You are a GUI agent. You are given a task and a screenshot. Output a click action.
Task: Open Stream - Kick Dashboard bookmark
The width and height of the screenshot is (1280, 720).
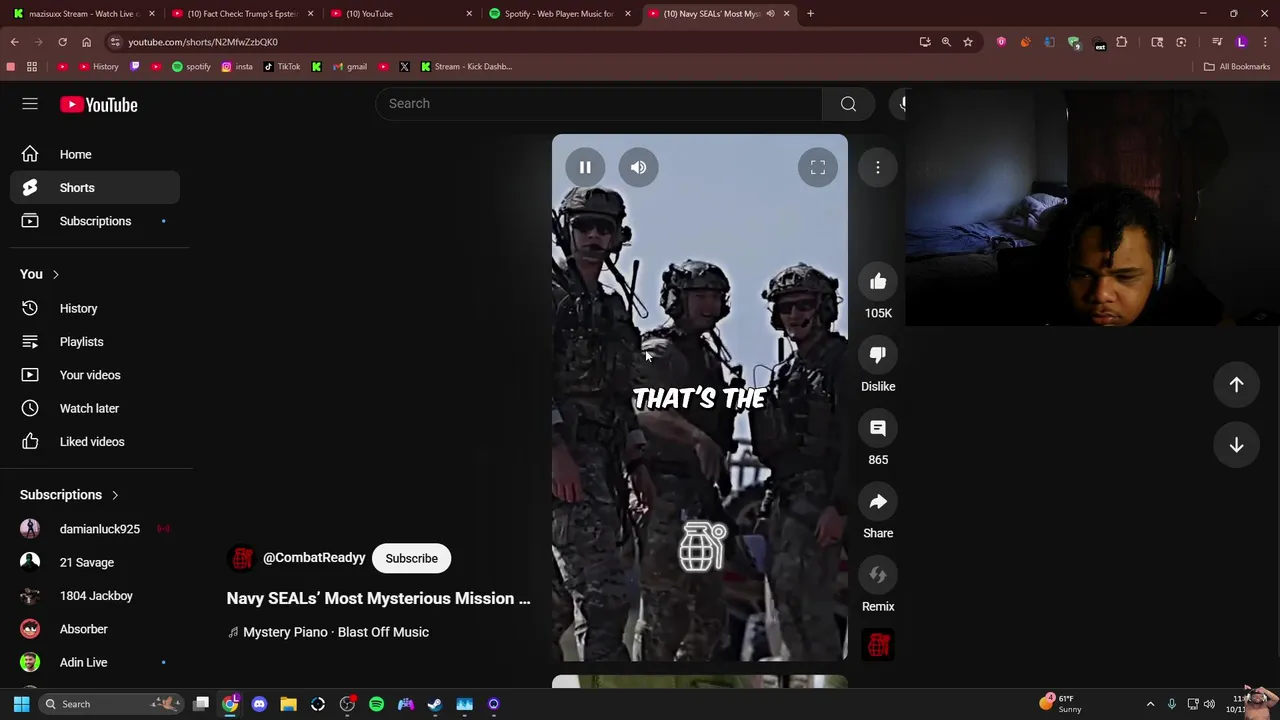click(x=466, y=66)
